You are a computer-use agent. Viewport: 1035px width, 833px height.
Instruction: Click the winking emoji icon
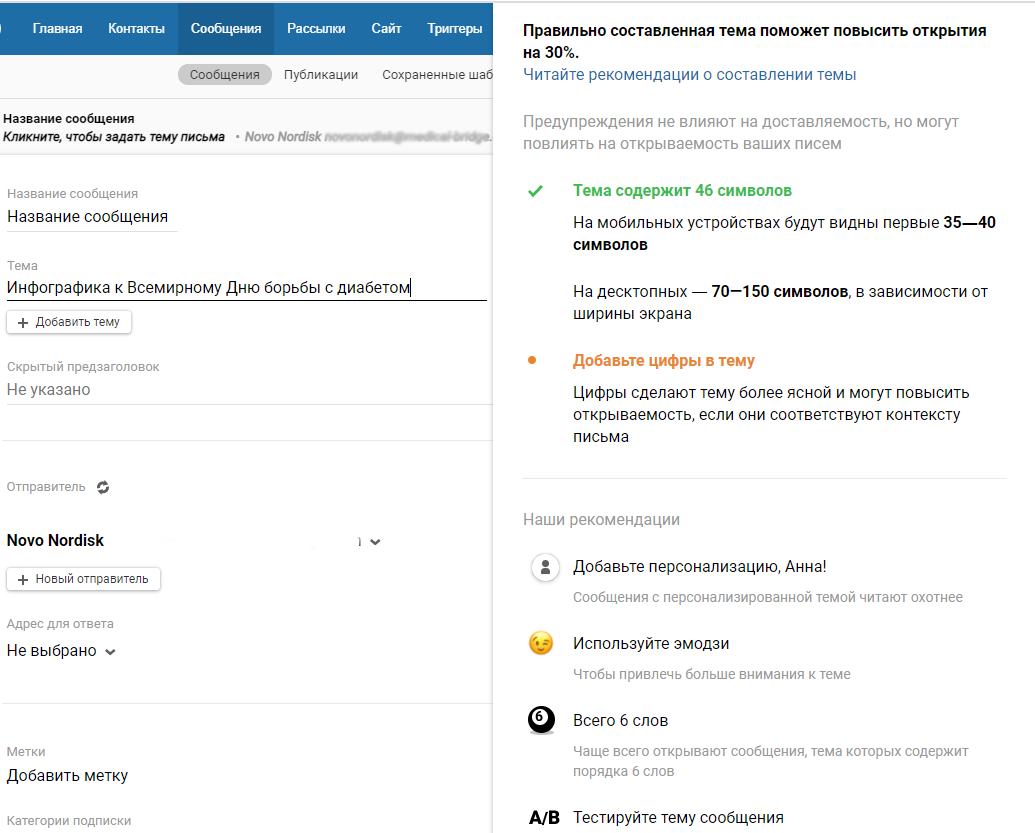click(x=541, y=644)
